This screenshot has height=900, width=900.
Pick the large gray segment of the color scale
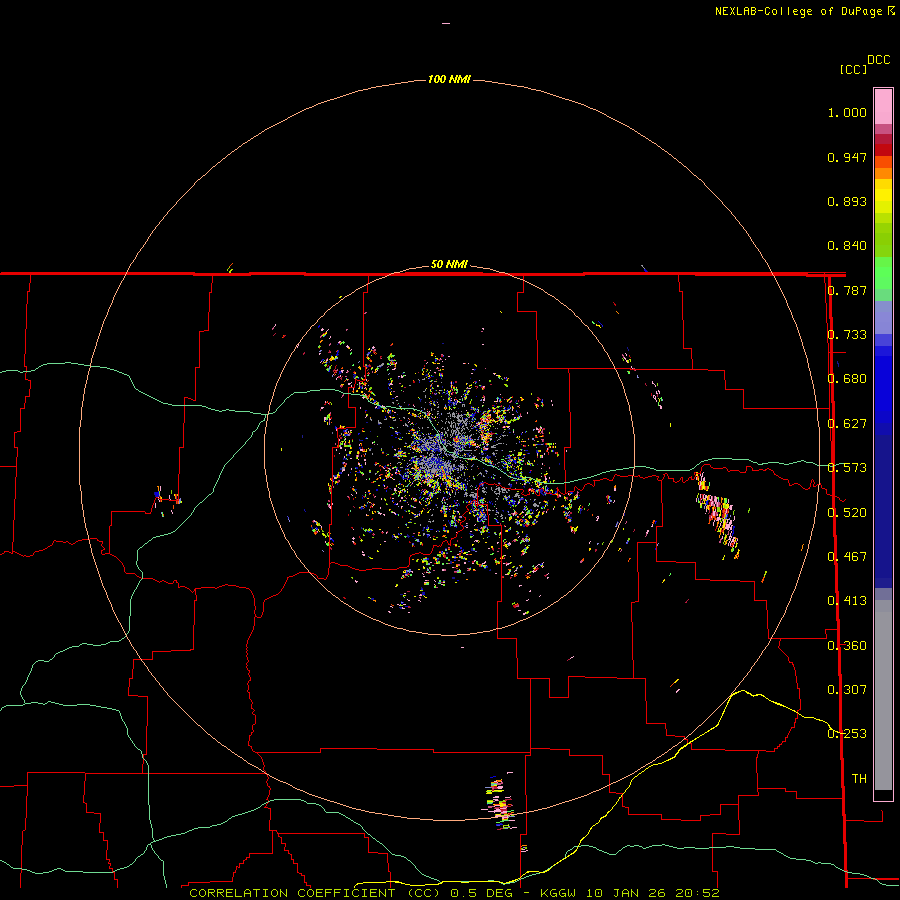[883, 695]
